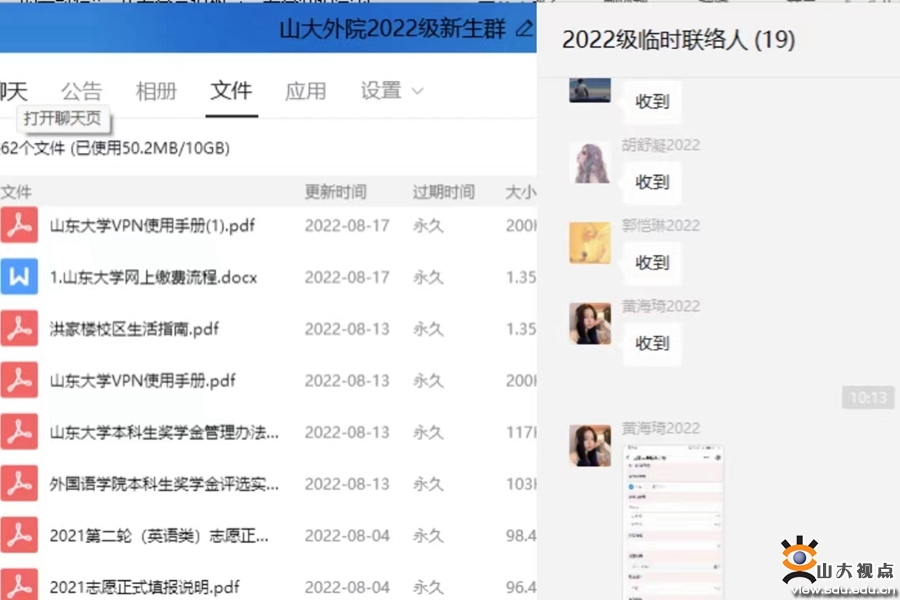Switch to the 公告 tab

tap(81, 91)
